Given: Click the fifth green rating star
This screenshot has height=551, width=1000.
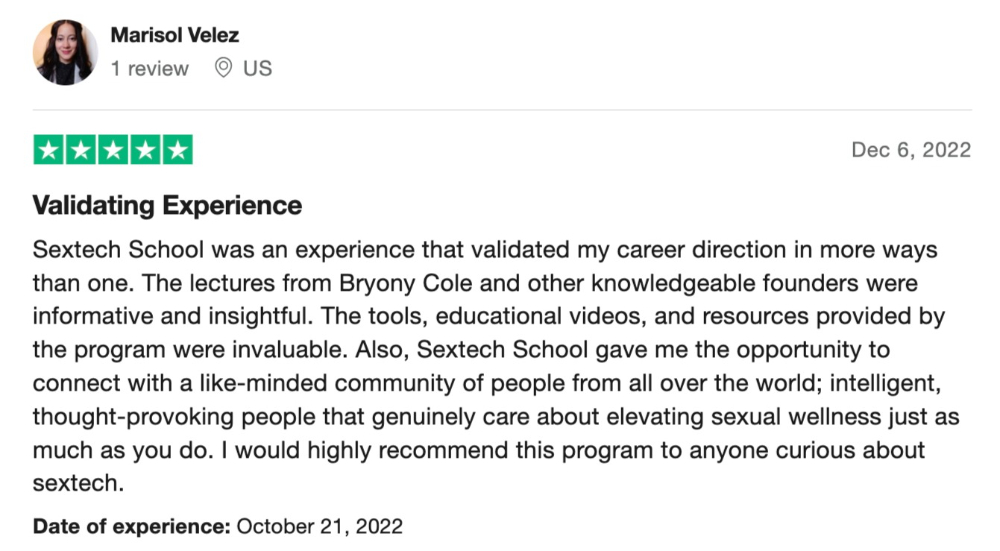Looking at the screenshot, I should (x=178, y=150).
